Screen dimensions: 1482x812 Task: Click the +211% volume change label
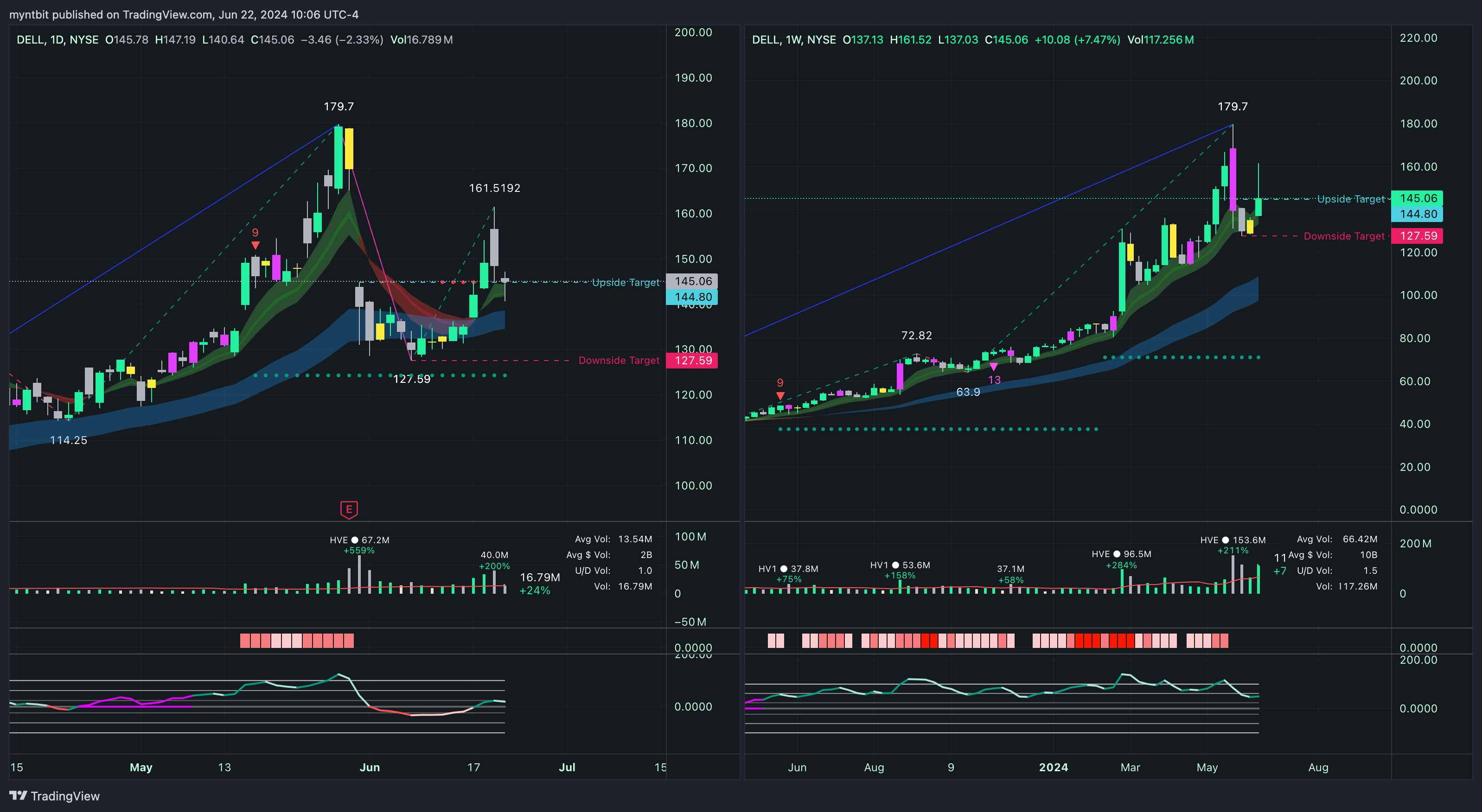[1233, 550]
